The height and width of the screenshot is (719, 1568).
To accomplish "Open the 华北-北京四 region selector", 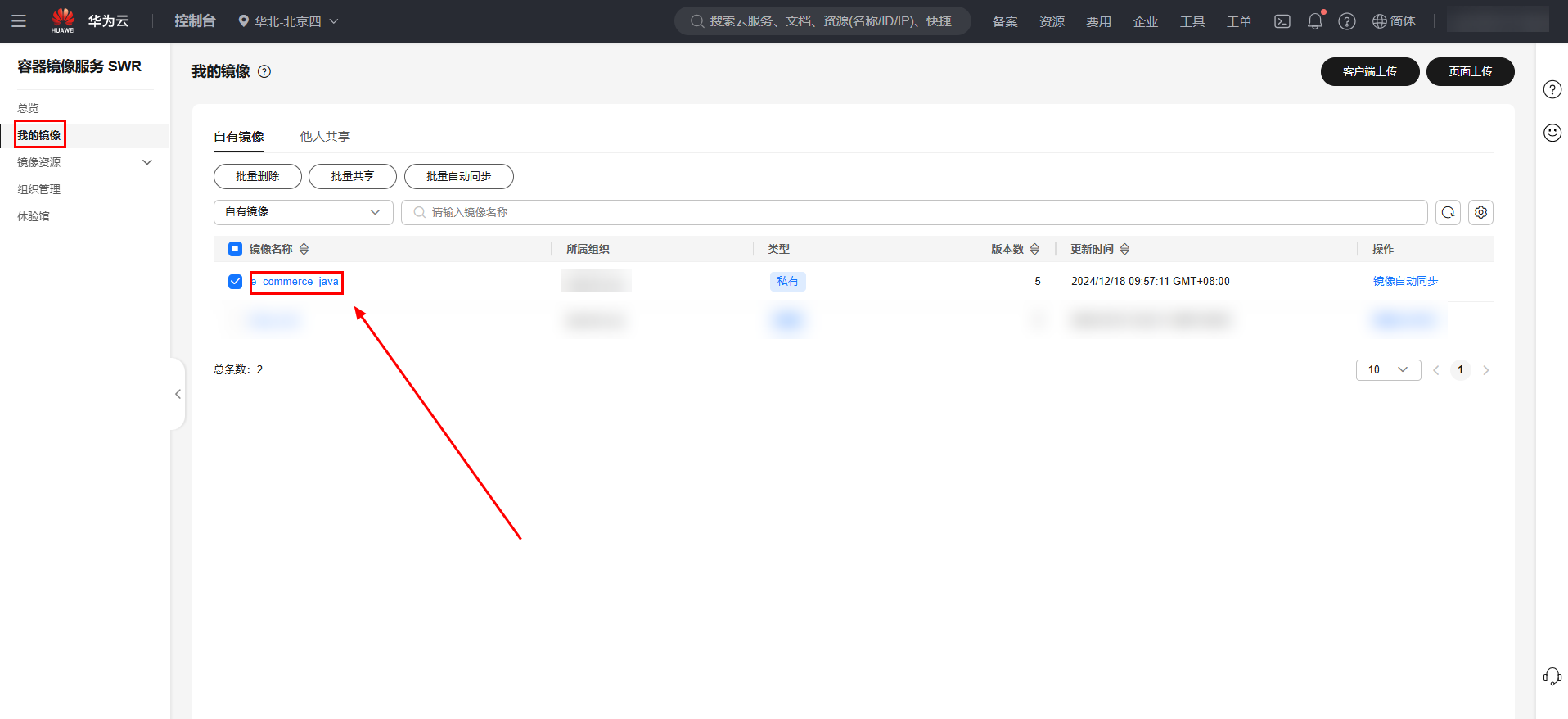I will pyautogui.click(x=288, y=21).
